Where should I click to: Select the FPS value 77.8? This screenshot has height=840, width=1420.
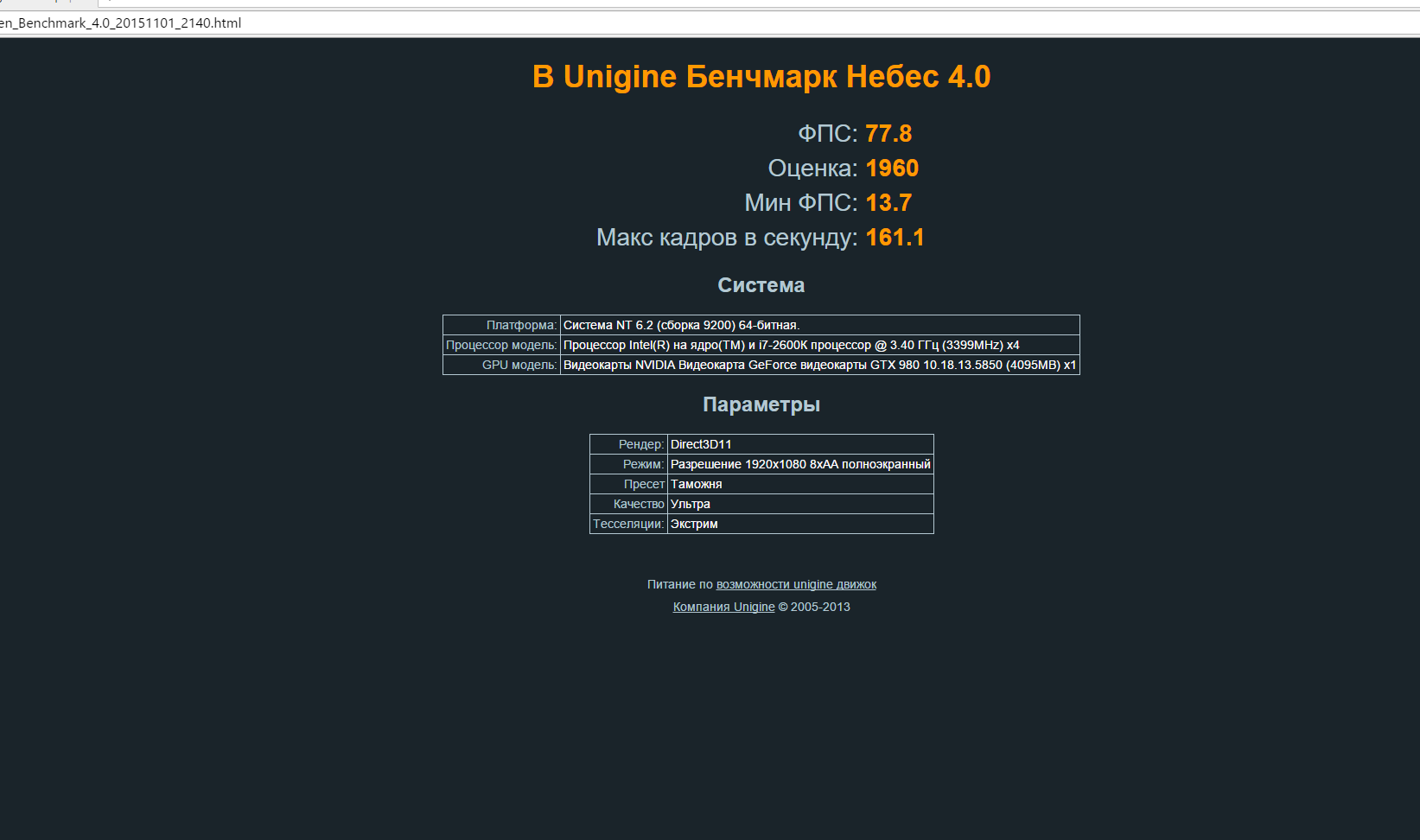pos(888,134)
